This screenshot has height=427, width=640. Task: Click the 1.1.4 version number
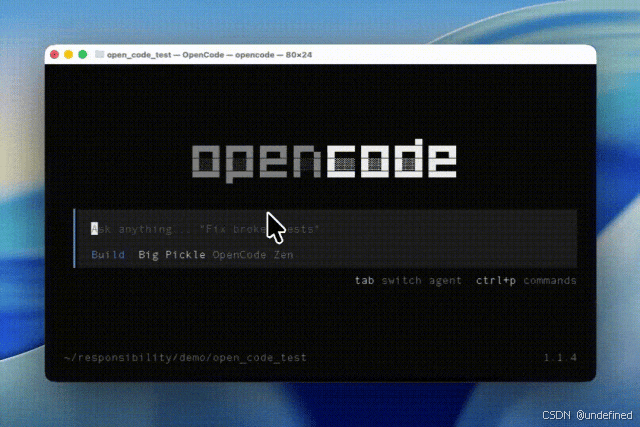(x=560, y=358)
